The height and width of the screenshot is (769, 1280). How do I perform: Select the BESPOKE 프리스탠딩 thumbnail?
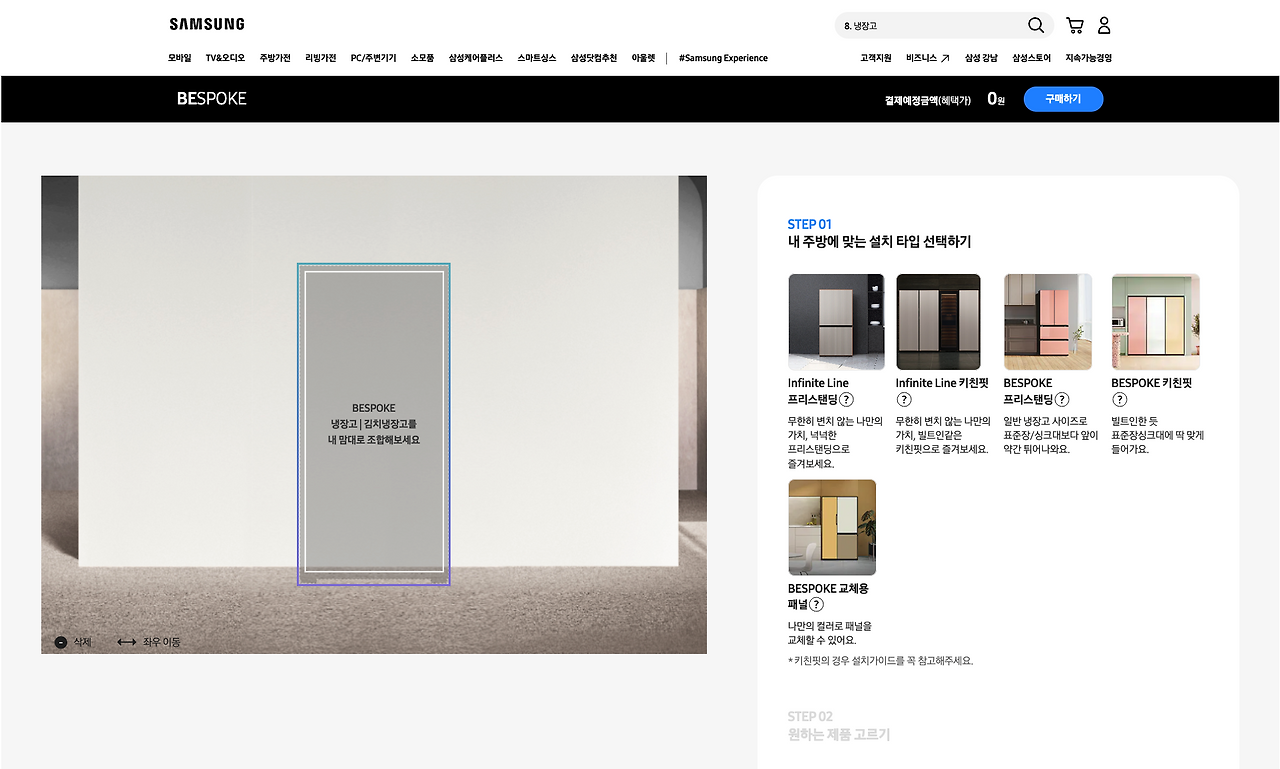pyautogui.click(x=1048, y=322)
